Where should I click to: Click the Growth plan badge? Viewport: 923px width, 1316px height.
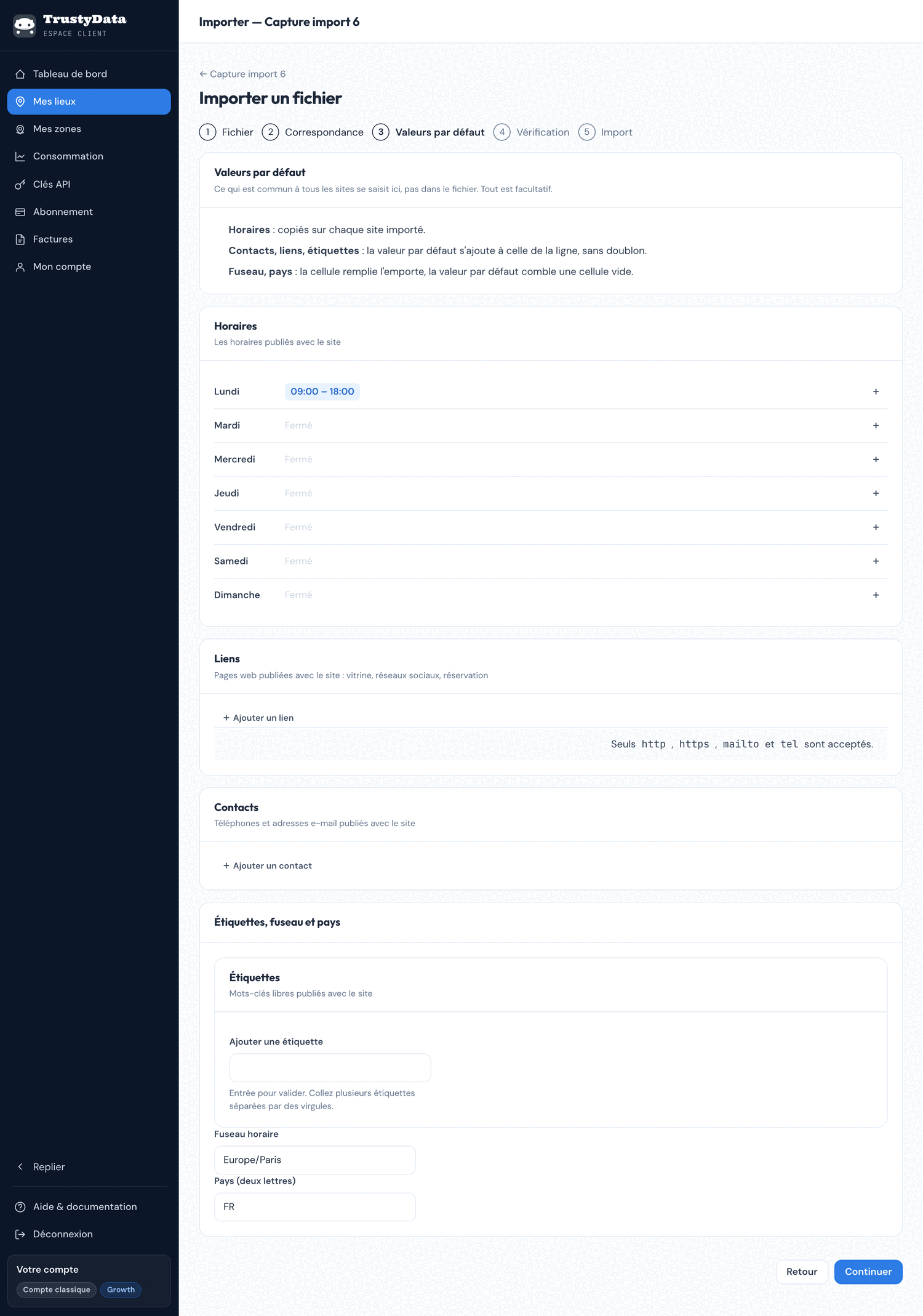(121, 1290)
